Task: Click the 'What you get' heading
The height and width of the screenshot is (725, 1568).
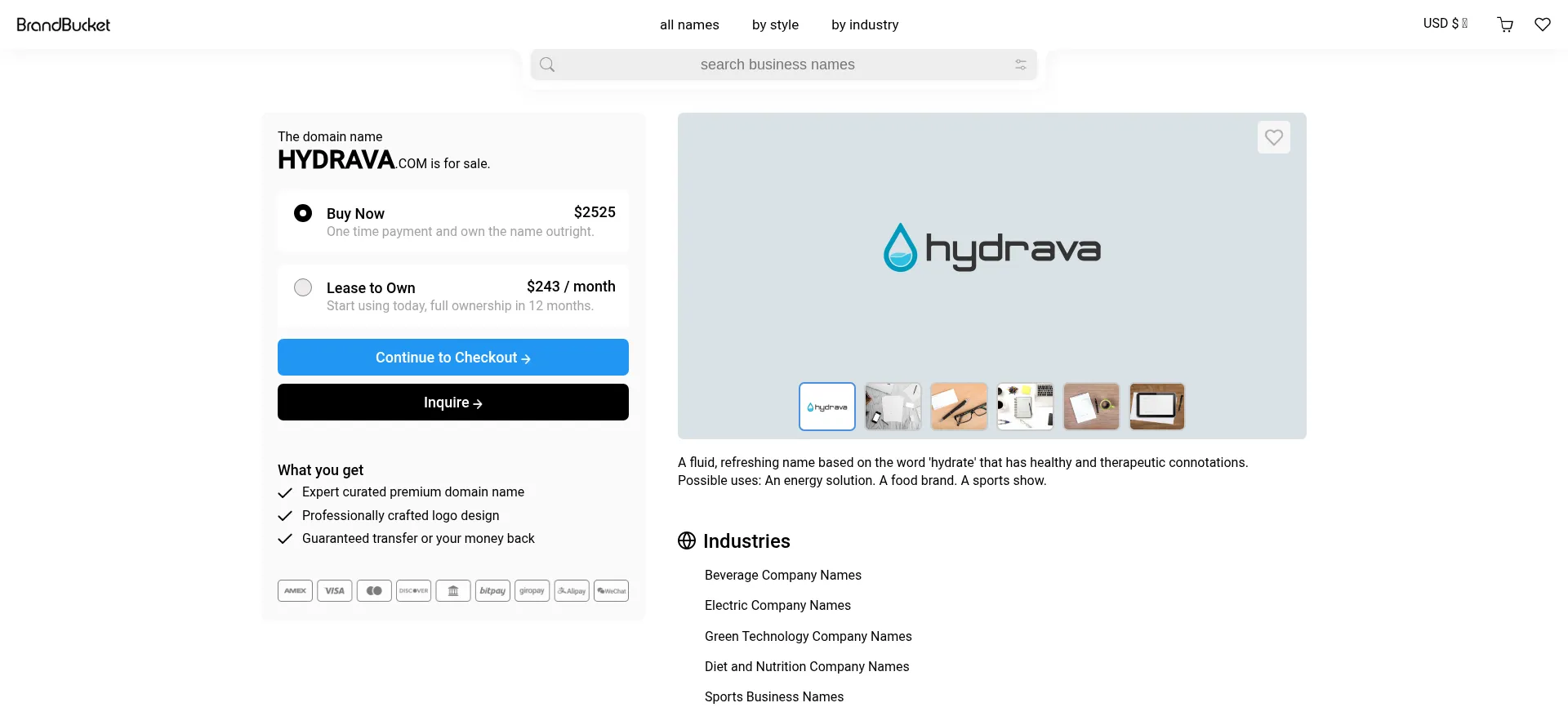Action: point(320,469)
